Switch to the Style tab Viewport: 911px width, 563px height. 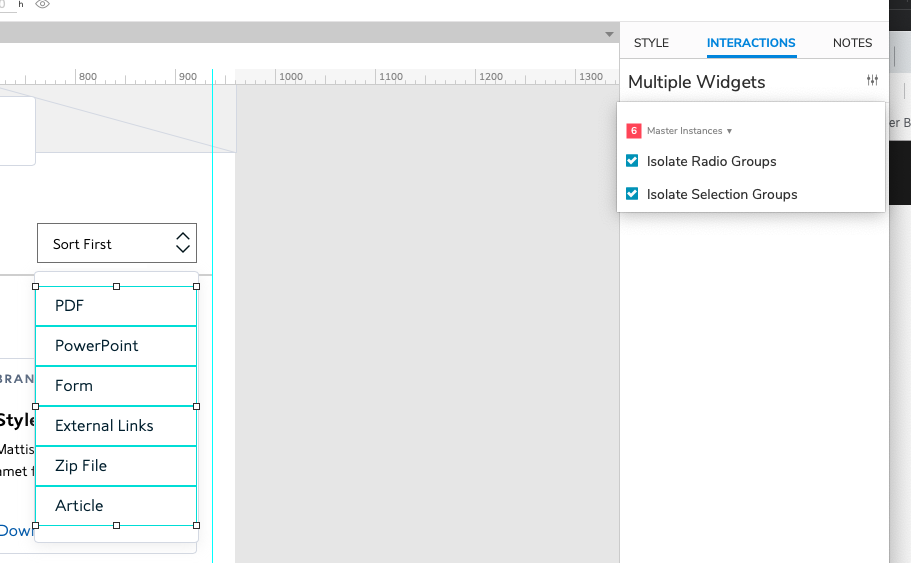coord(651,43)
